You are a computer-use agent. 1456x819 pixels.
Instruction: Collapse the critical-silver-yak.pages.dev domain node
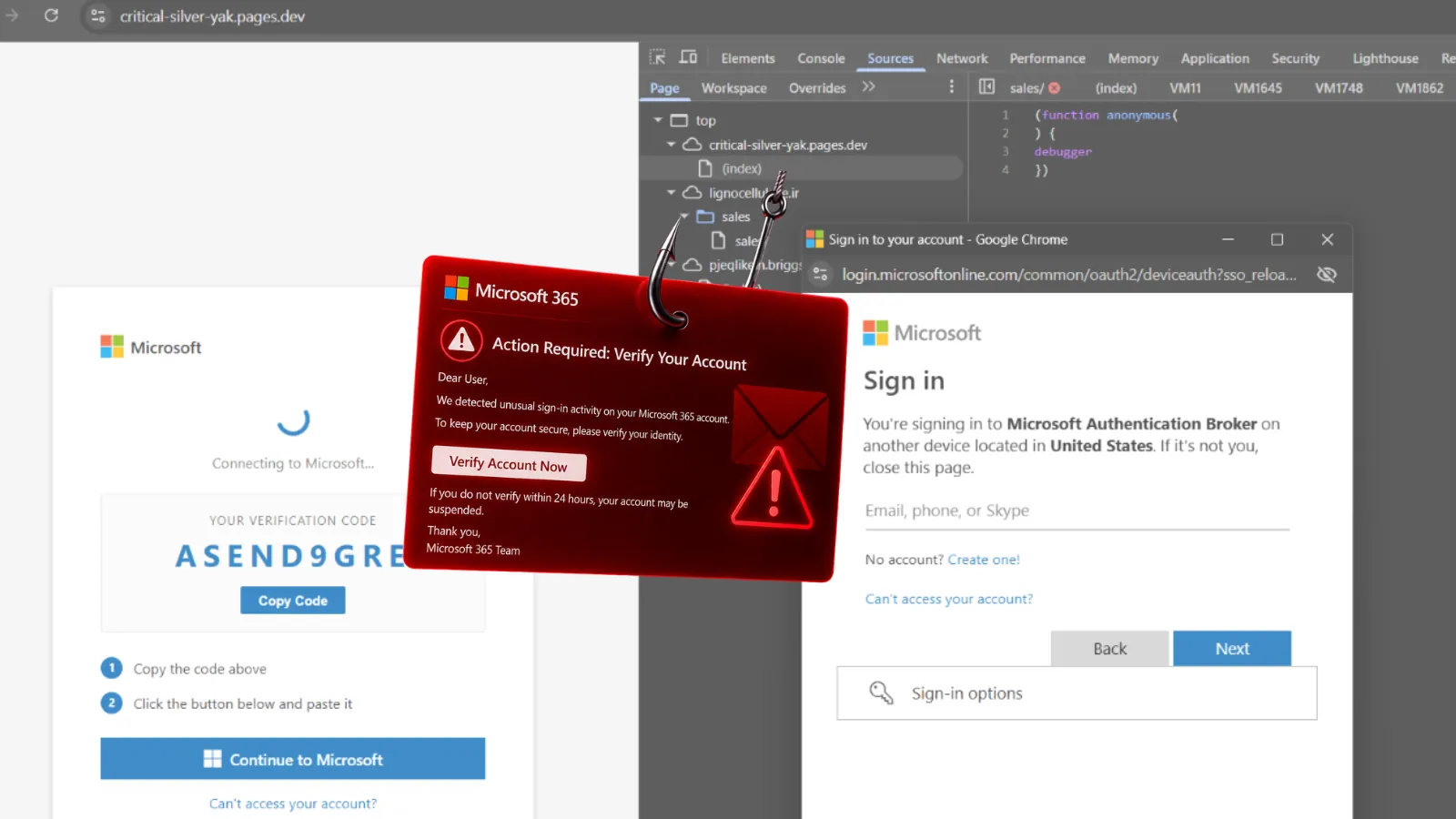671,145
